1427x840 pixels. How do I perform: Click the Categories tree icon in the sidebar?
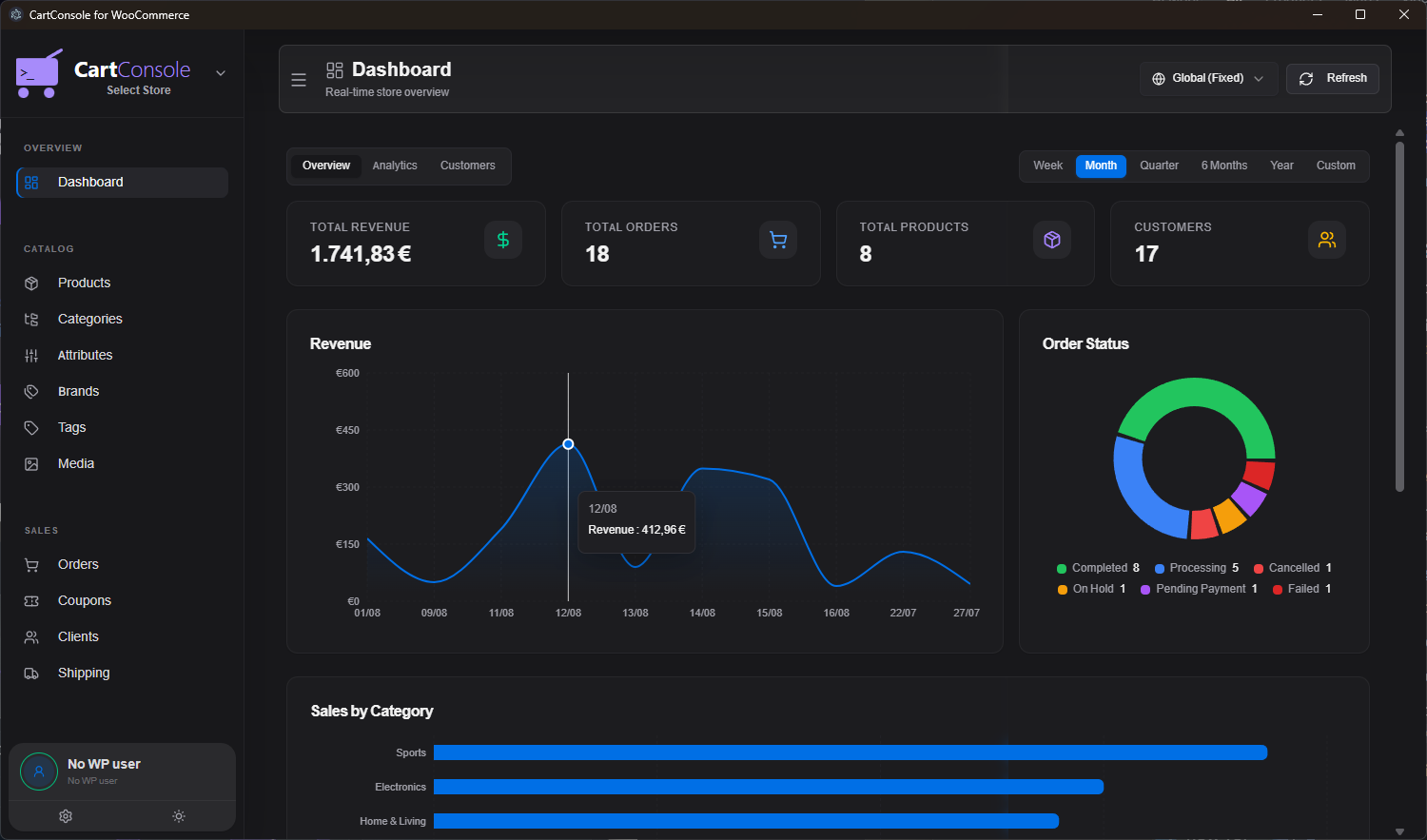[31, 320]
